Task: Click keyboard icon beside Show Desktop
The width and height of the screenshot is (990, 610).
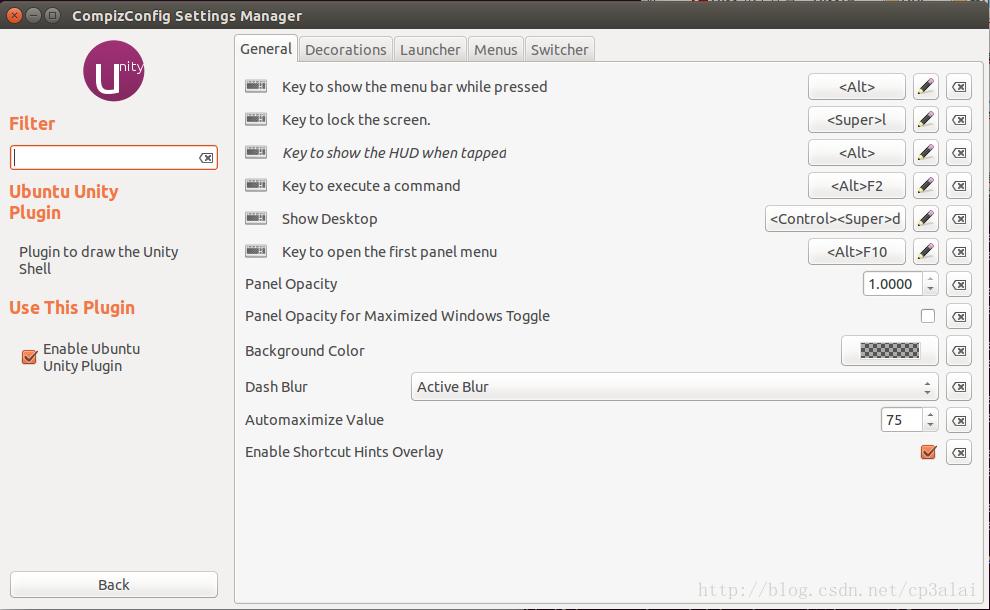Action: [256, 218]
